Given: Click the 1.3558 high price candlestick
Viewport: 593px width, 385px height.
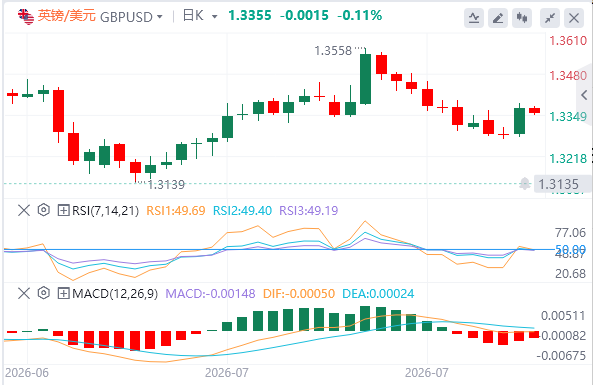Looking at the screenshot, I should tap(365, 79).
